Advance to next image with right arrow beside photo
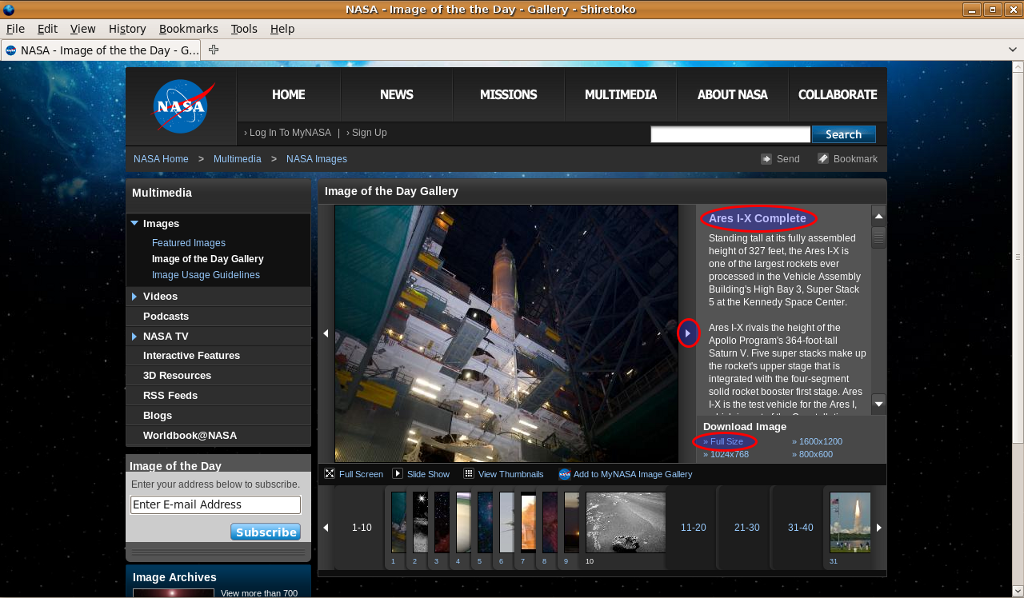Image resolution: width=1024 pixels, height=598 pixels. [x=688, y=334]
